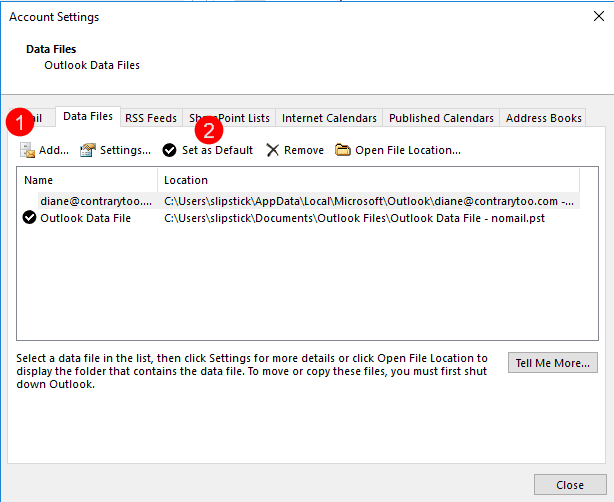The width and height of the screenshot is (614, 502).
Task: Close the Account Settings dialog with X
Action: (x=599, y=16)
